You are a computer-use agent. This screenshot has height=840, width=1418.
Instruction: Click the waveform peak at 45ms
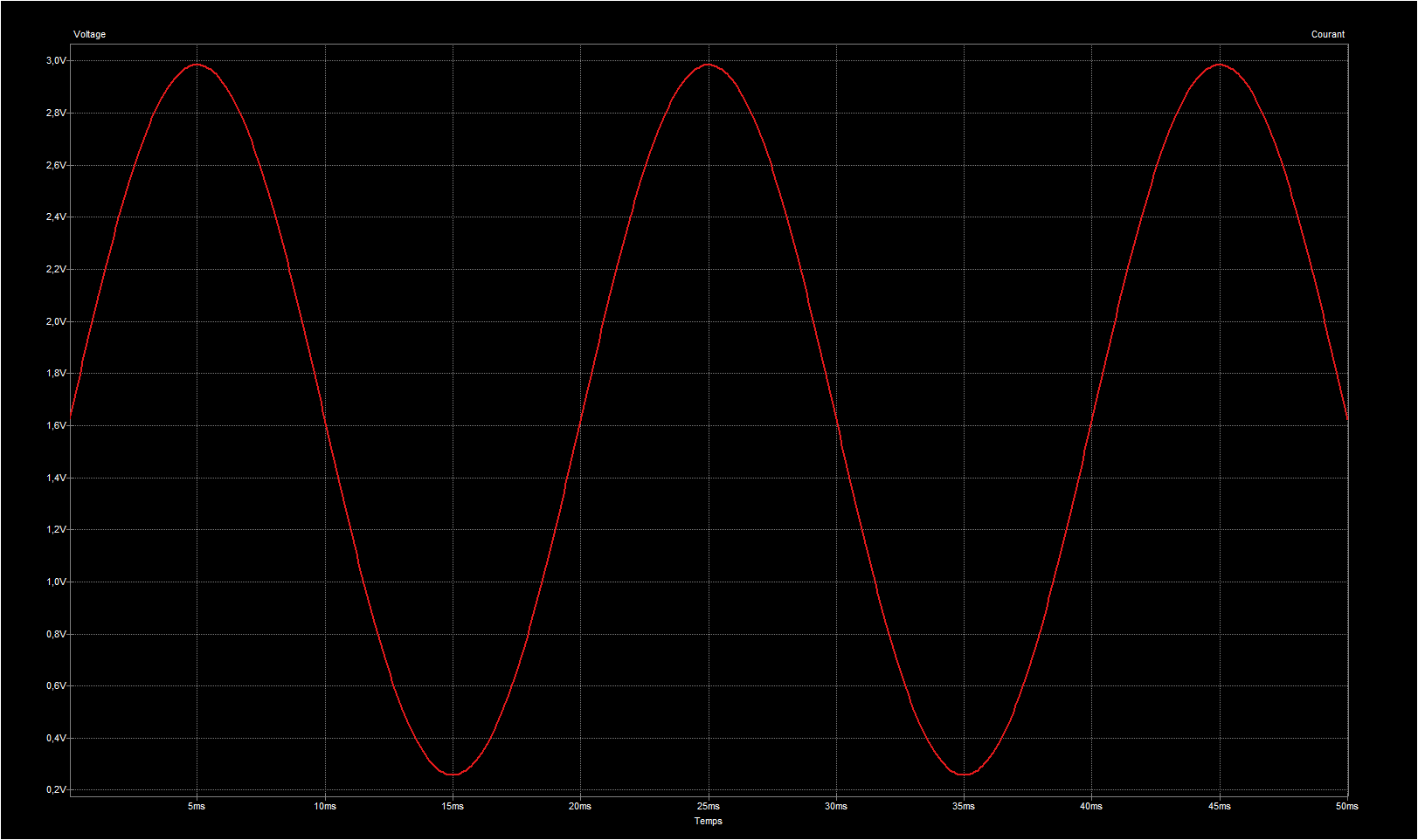click(x=1220, y=65)
